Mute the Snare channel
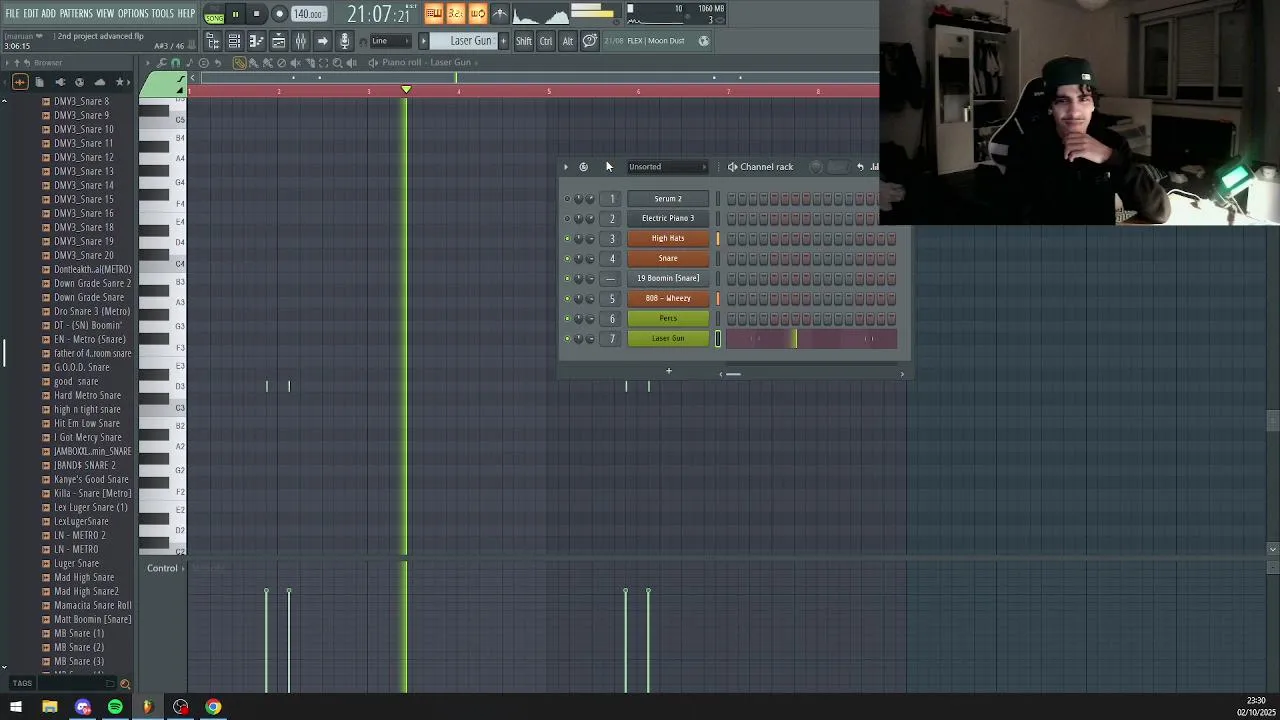The height and width of the screenshot is (720, 1280). click(567, 258)
